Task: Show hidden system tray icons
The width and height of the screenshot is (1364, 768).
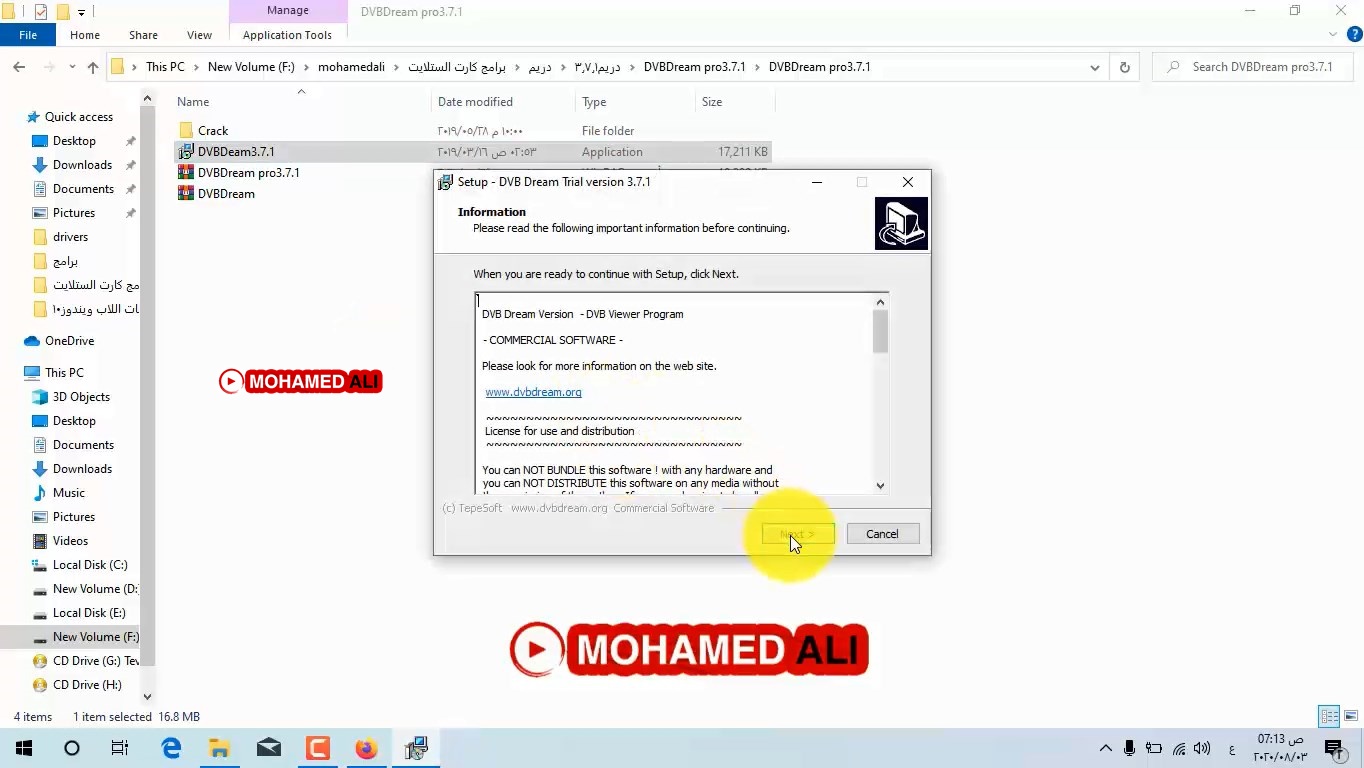Action: click(1106, 748)
